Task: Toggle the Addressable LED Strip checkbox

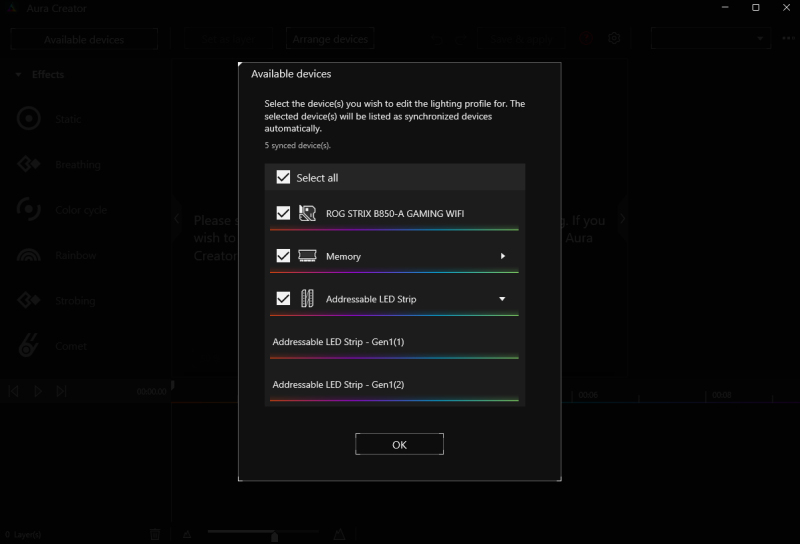Action: pyautogui.click(x=283, y=299)
